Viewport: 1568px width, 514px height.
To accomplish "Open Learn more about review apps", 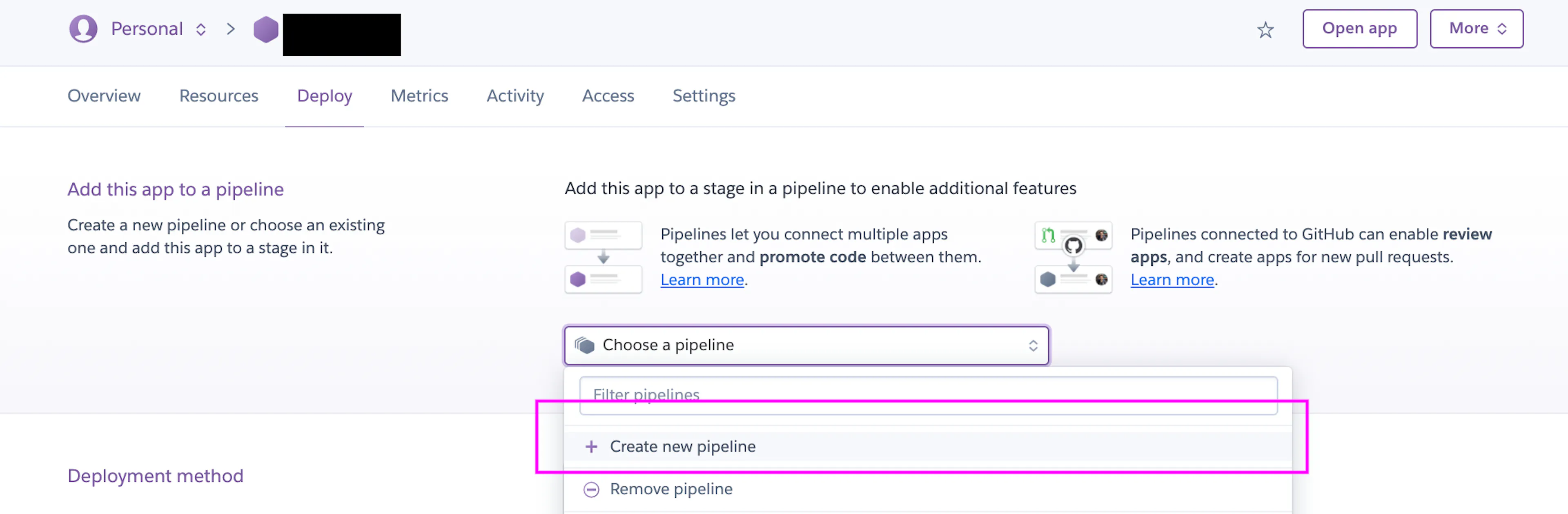I will [1172, 280].
